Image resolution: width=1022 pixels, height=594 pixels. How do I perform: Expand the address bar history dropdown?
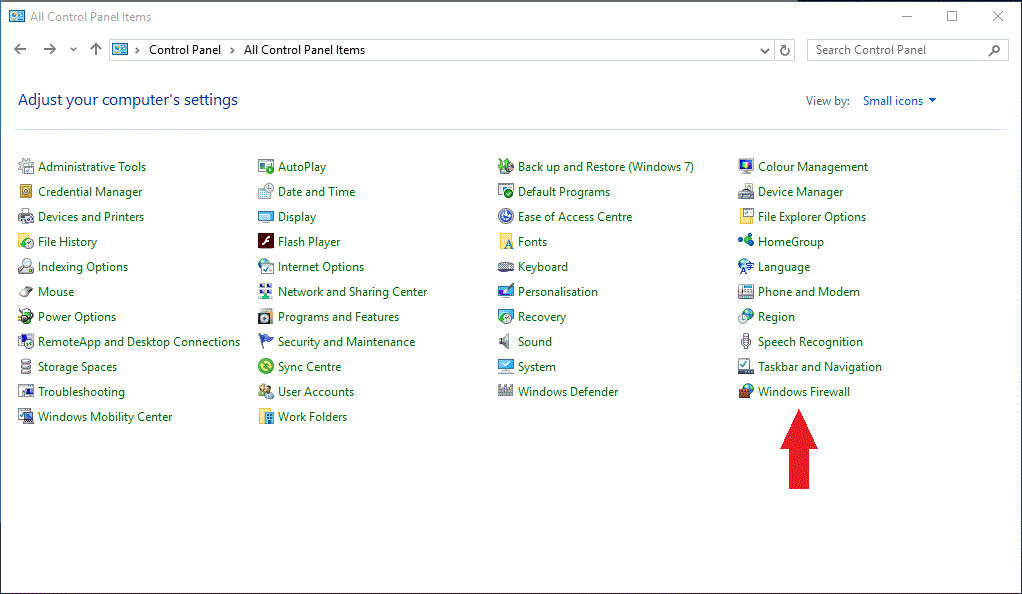(765, 50)
